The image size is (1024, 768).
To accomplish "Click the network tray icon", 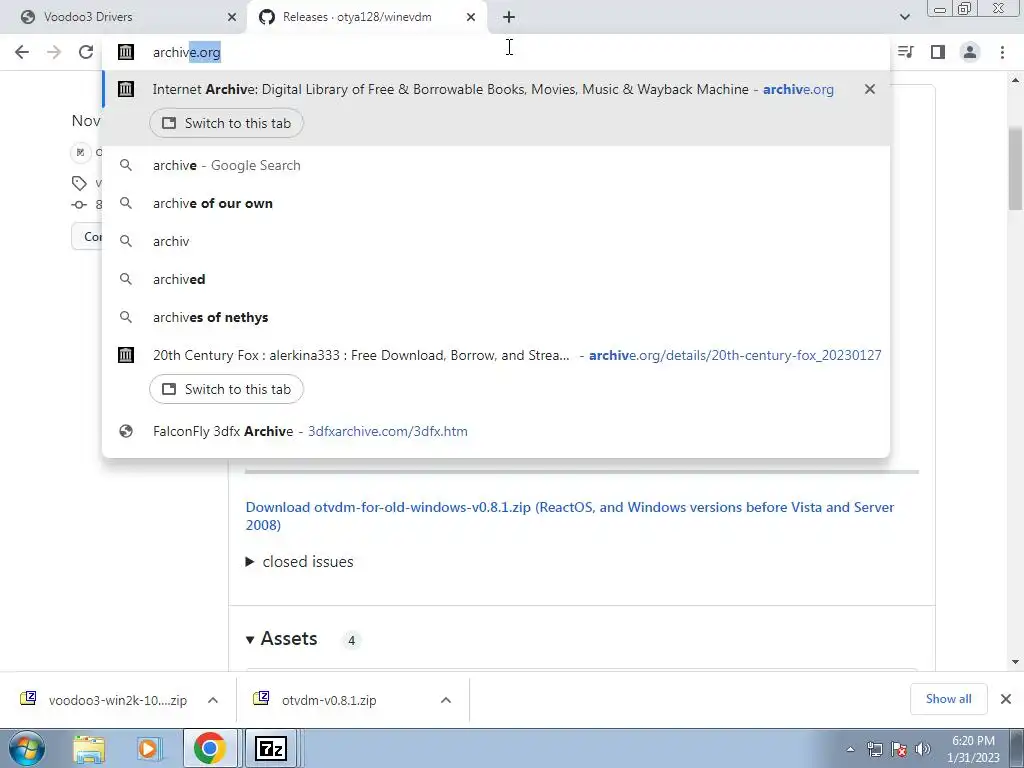I will [874, 750].
